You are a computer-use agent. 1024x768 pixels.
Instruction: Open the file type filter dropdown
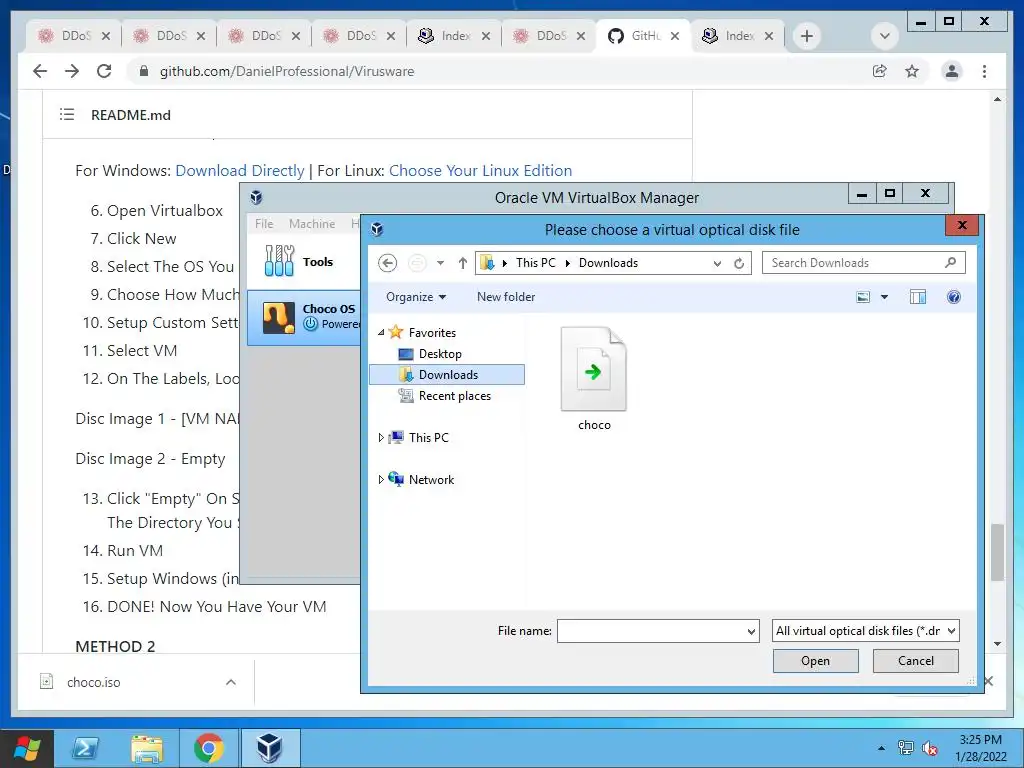865,631
